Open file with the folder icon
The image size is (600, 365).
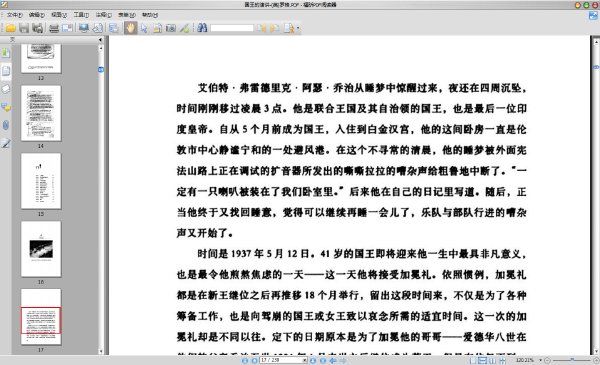[10, 28]
